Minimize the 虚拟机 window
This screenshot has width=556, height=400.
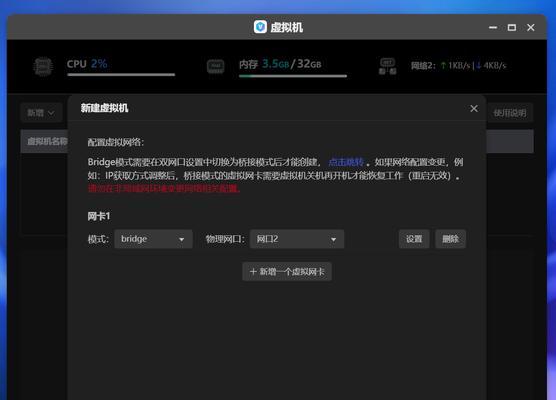point(493,27)
